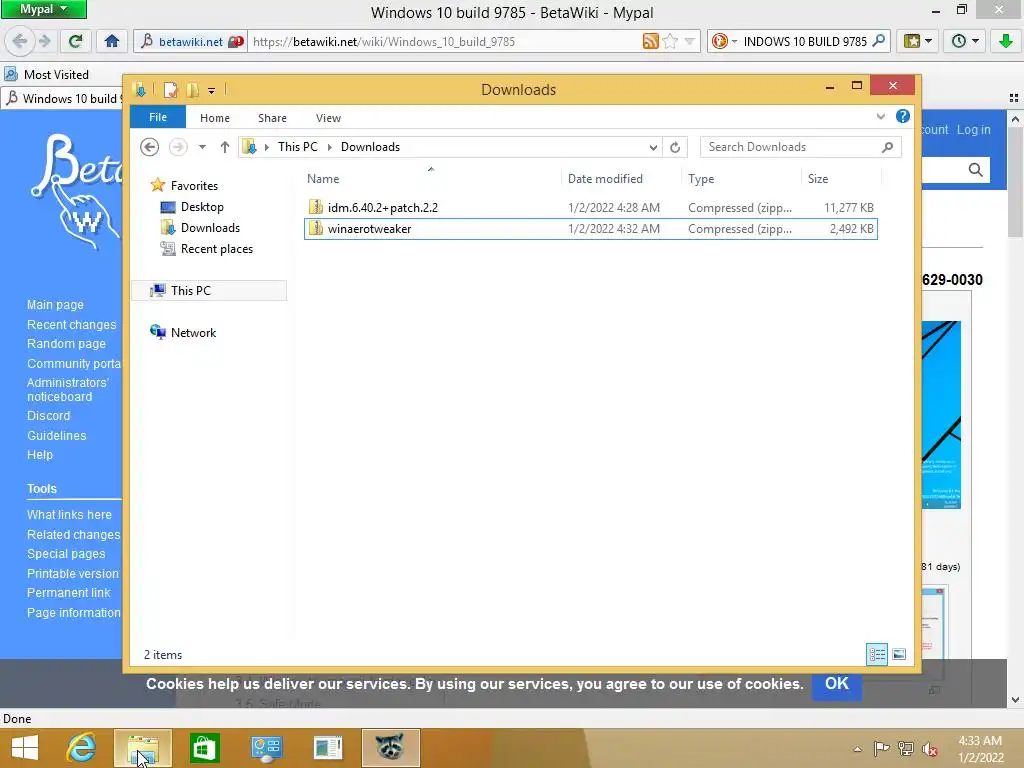Sort by Size column header
The height and width of the screenshot is (768, 1024).
818,178
